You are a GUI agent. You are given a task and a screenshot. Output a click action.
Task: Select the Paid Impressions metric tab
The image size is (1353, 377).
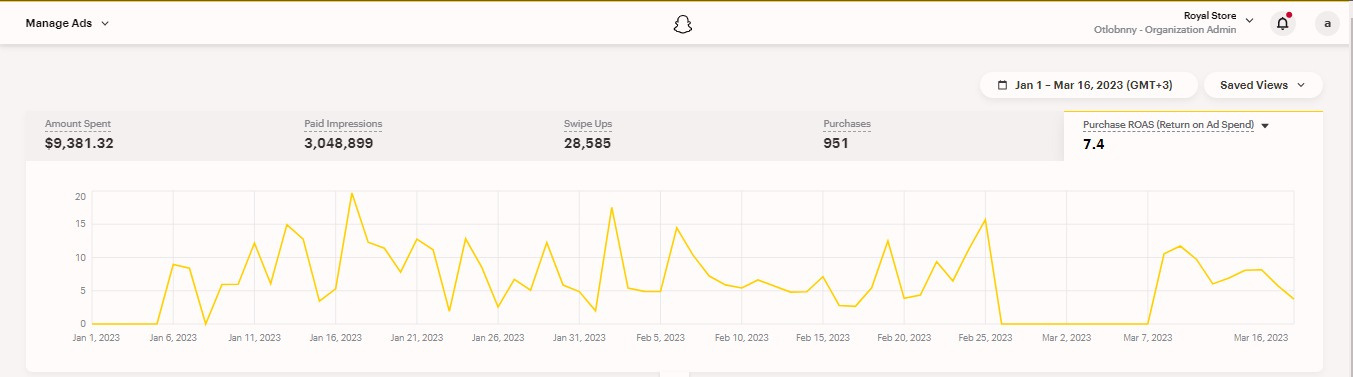(x=414, y=135)
